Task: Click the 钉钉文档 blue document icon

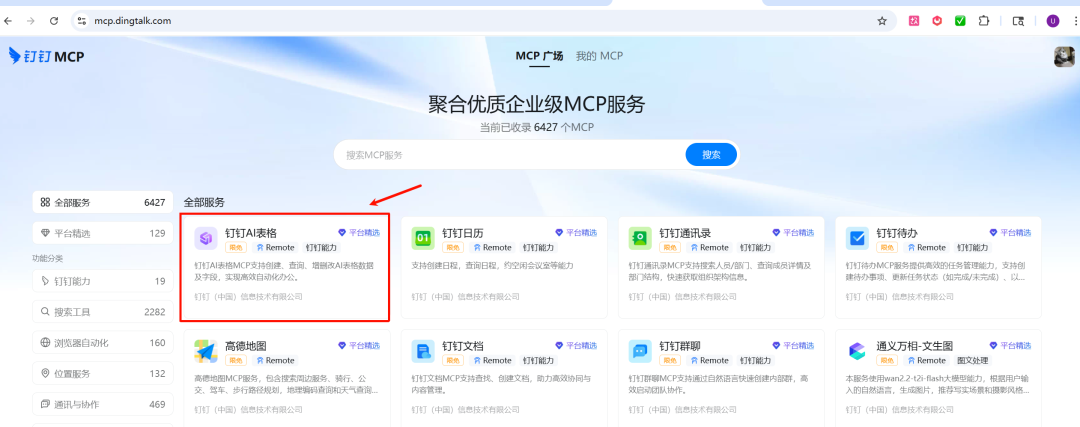Action: (x=423, y=351)
